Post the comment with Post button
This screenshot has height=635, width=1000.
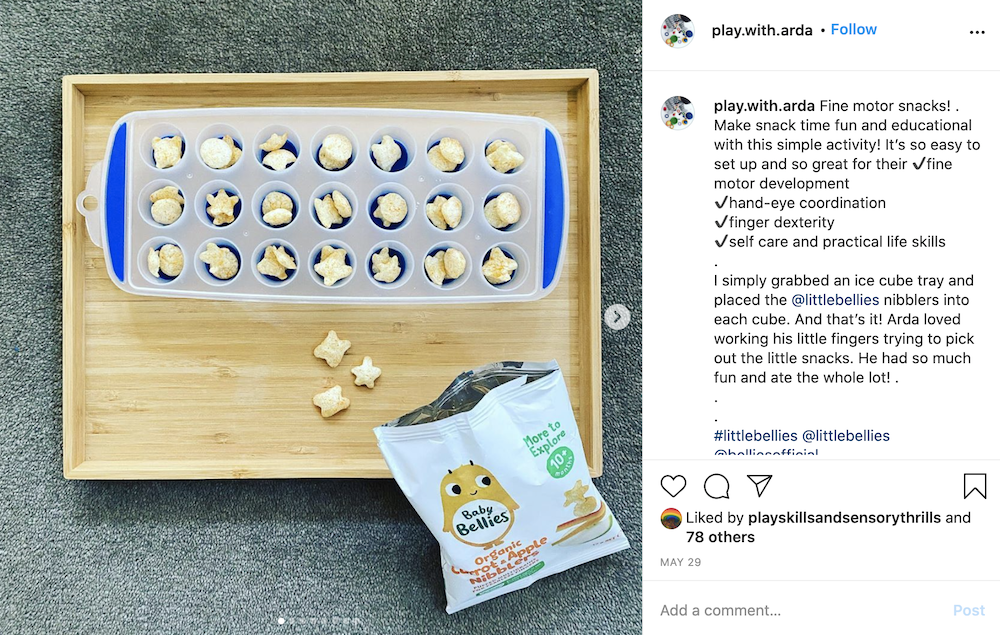969,610
